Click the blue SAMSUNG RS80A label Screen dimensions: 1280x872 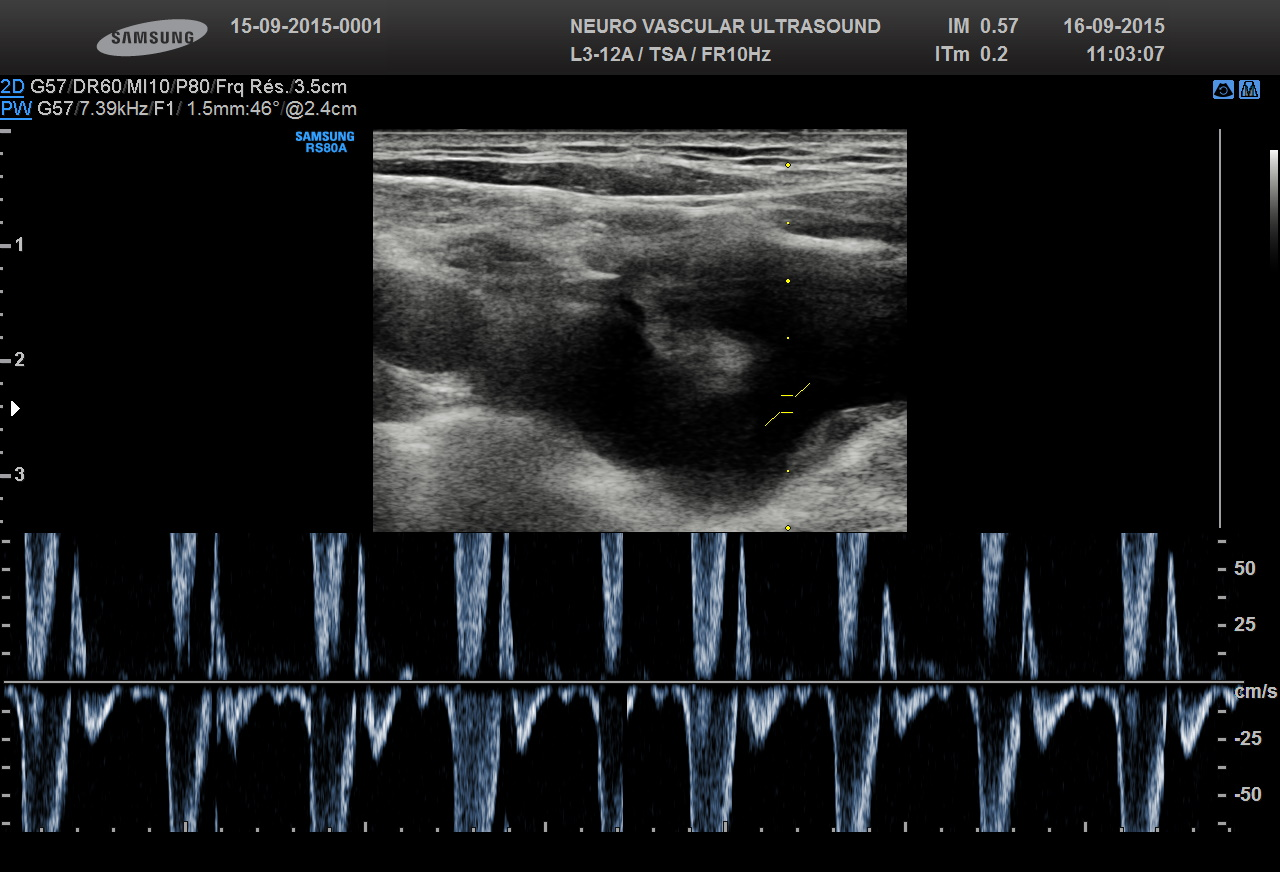[x=324, y=142]
